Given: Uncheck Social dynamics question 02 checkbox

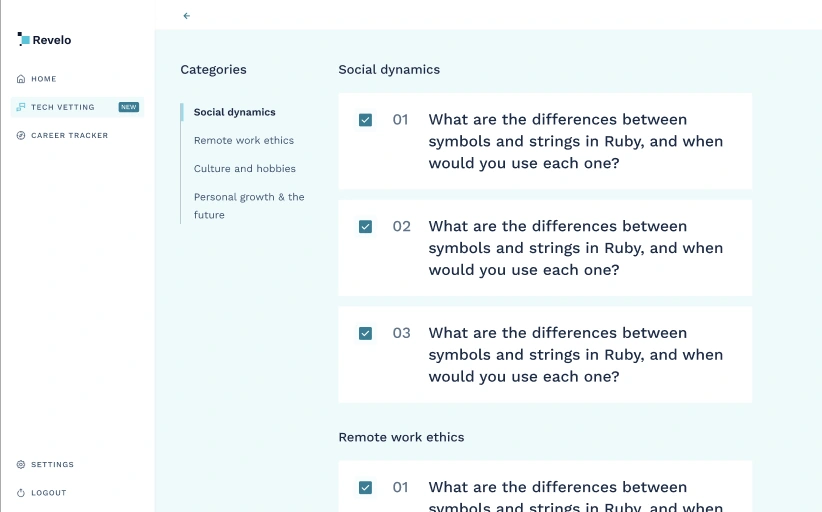Looking at the screenshot, I should (365, 226).
